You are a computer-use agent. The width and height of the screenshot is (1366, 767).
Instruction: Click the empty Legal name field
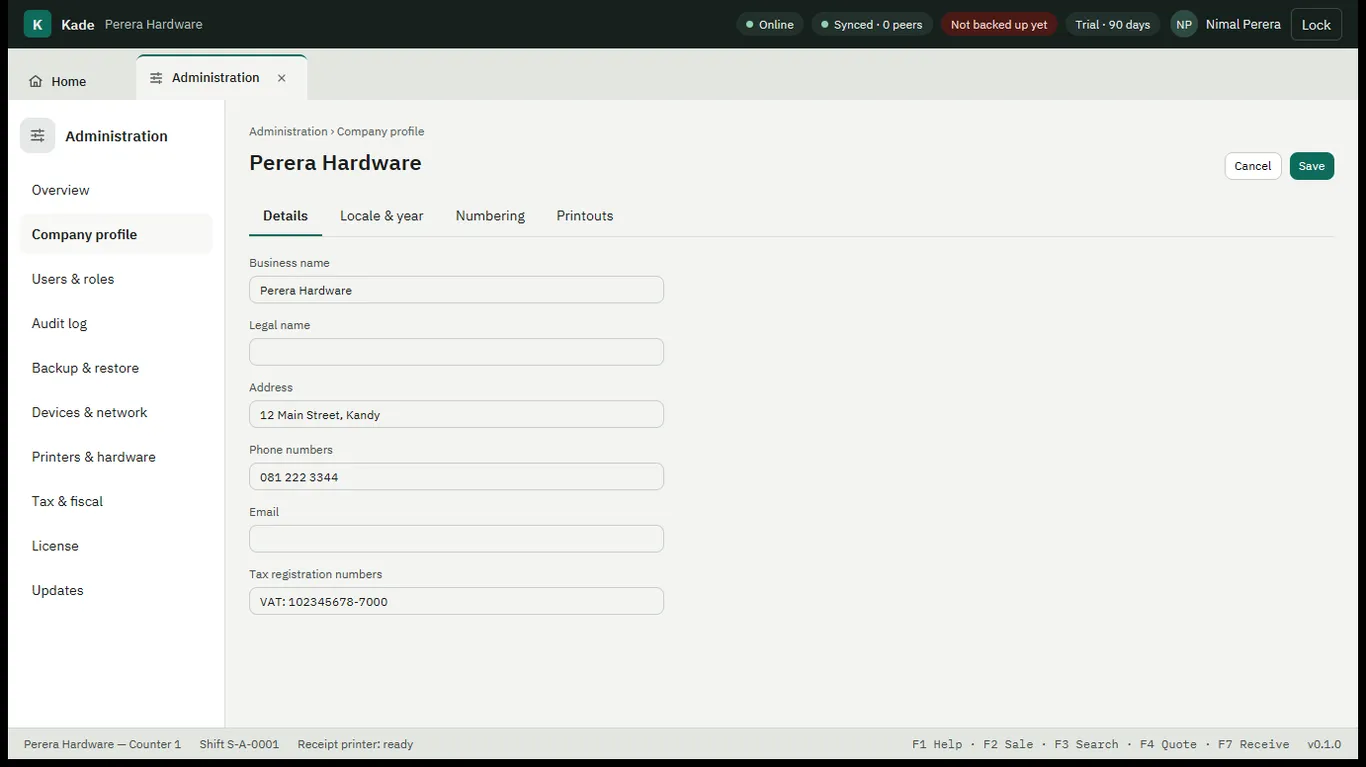[456, 352]
